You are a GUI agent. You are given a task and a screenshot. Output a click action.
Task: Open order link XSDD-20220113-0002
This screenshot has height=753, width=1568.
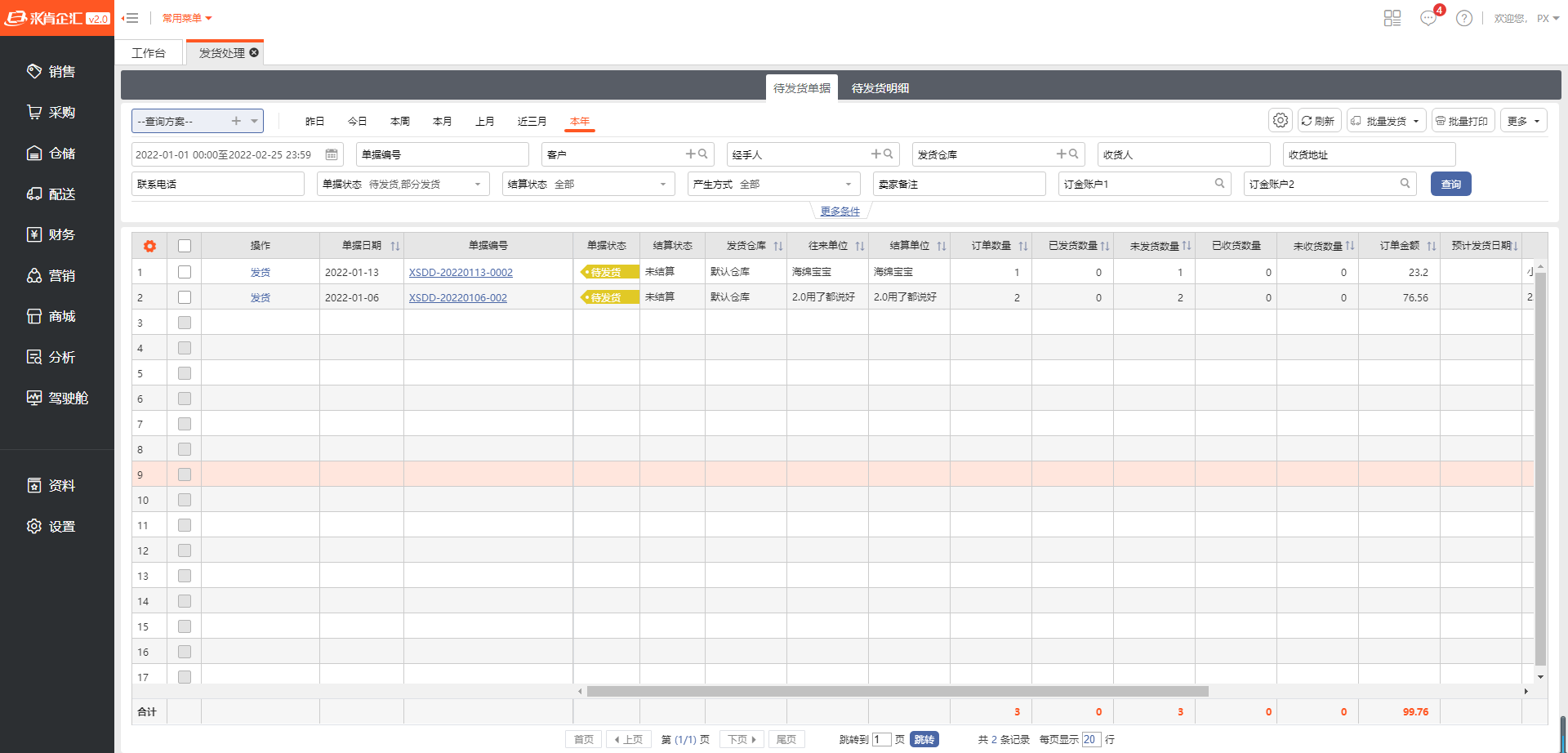click(461, 273)
